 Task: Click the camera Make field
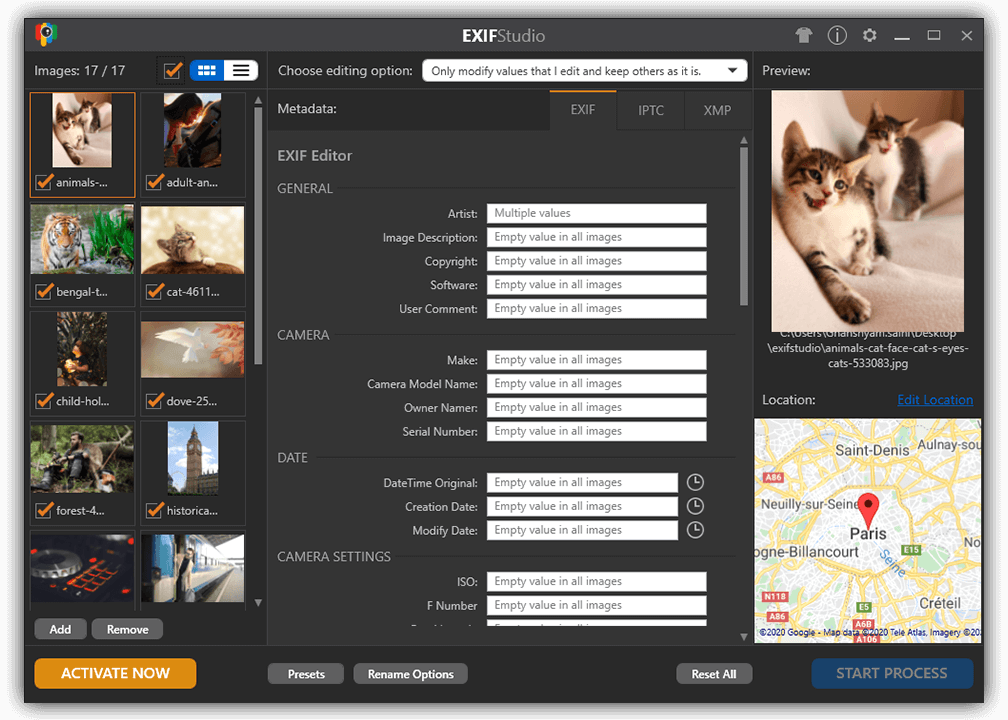click(597, 360)
